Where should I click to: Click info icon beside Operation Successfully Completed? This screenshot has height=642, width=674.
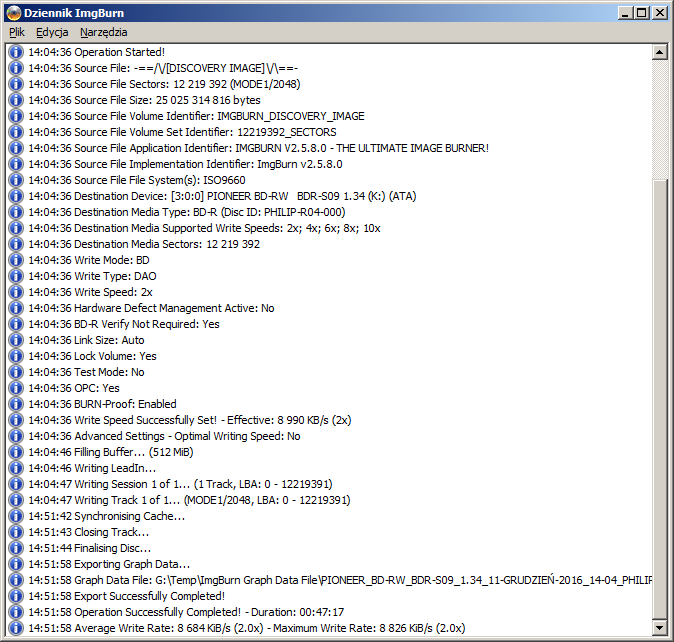click(x=15, y=612)
